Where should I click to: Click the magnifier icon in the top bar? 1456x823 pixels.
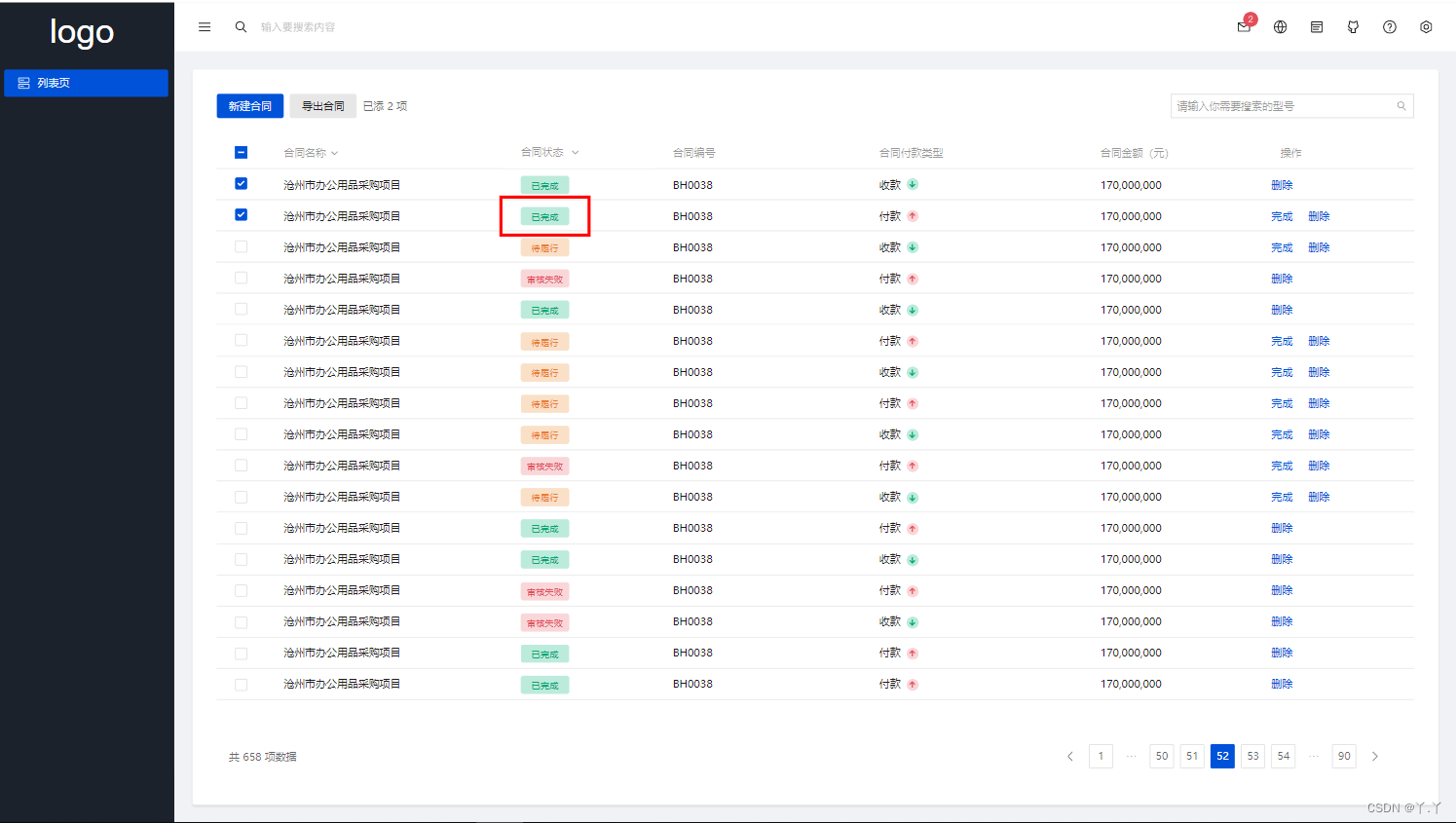(x=241, y=27)
